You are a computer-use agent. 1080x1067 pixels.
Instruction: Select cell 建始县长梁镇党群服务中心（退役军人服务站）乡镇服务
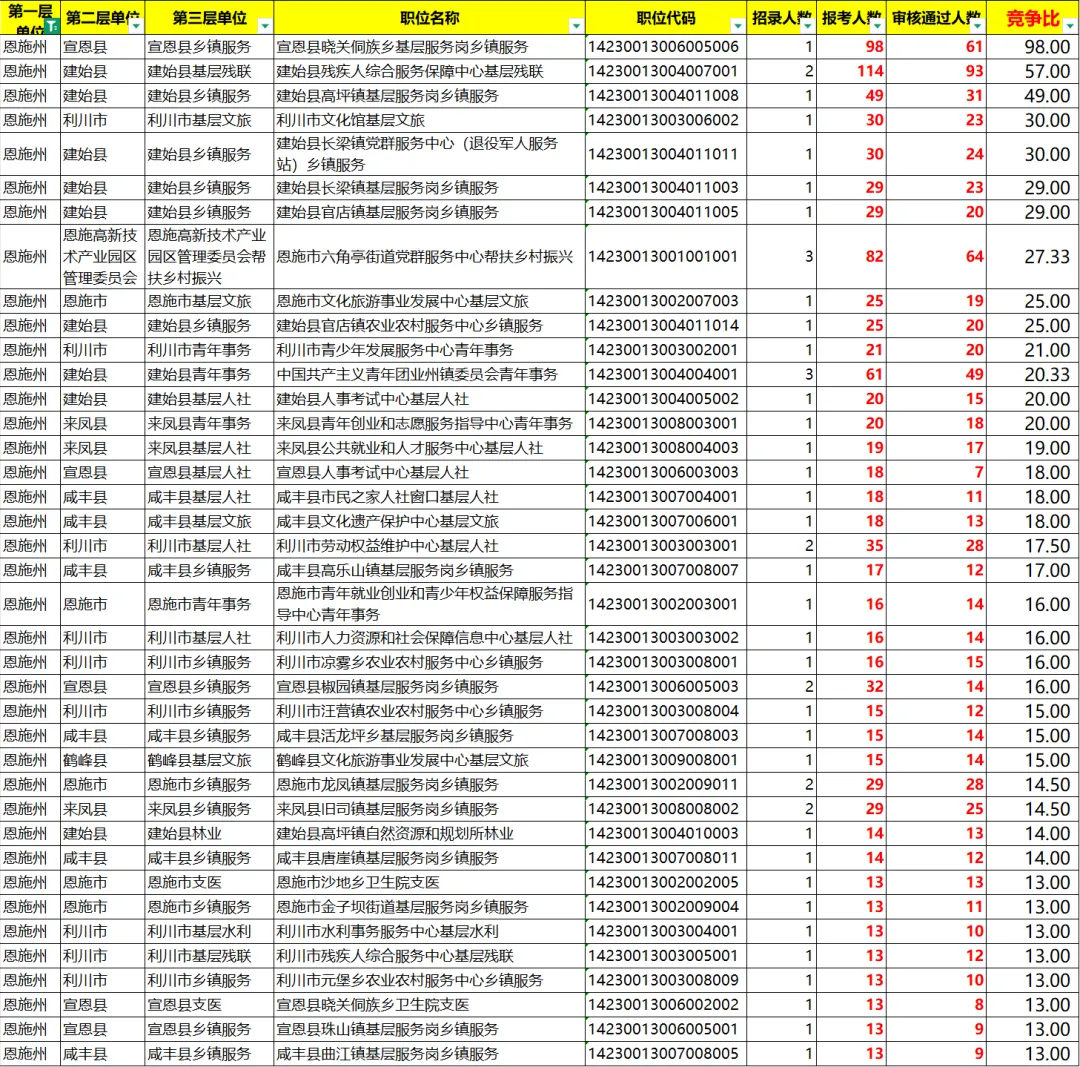click(429, 154)
